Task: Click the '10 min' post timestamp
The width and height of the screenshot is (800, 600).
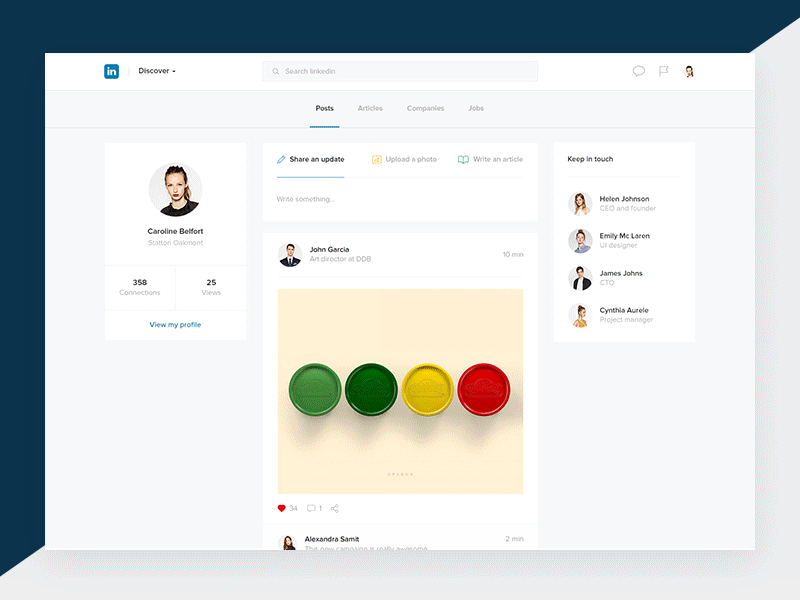Action: (x=513, y=254)
